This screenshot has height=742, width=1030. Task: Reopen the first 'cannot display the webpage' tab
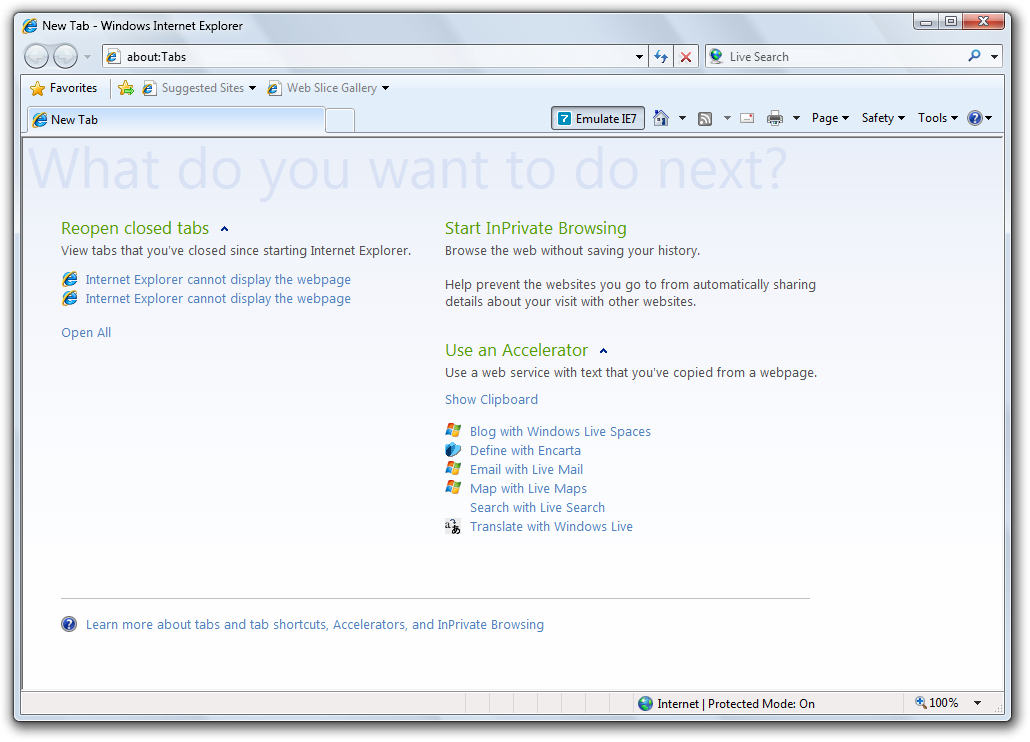pos(217,280)
